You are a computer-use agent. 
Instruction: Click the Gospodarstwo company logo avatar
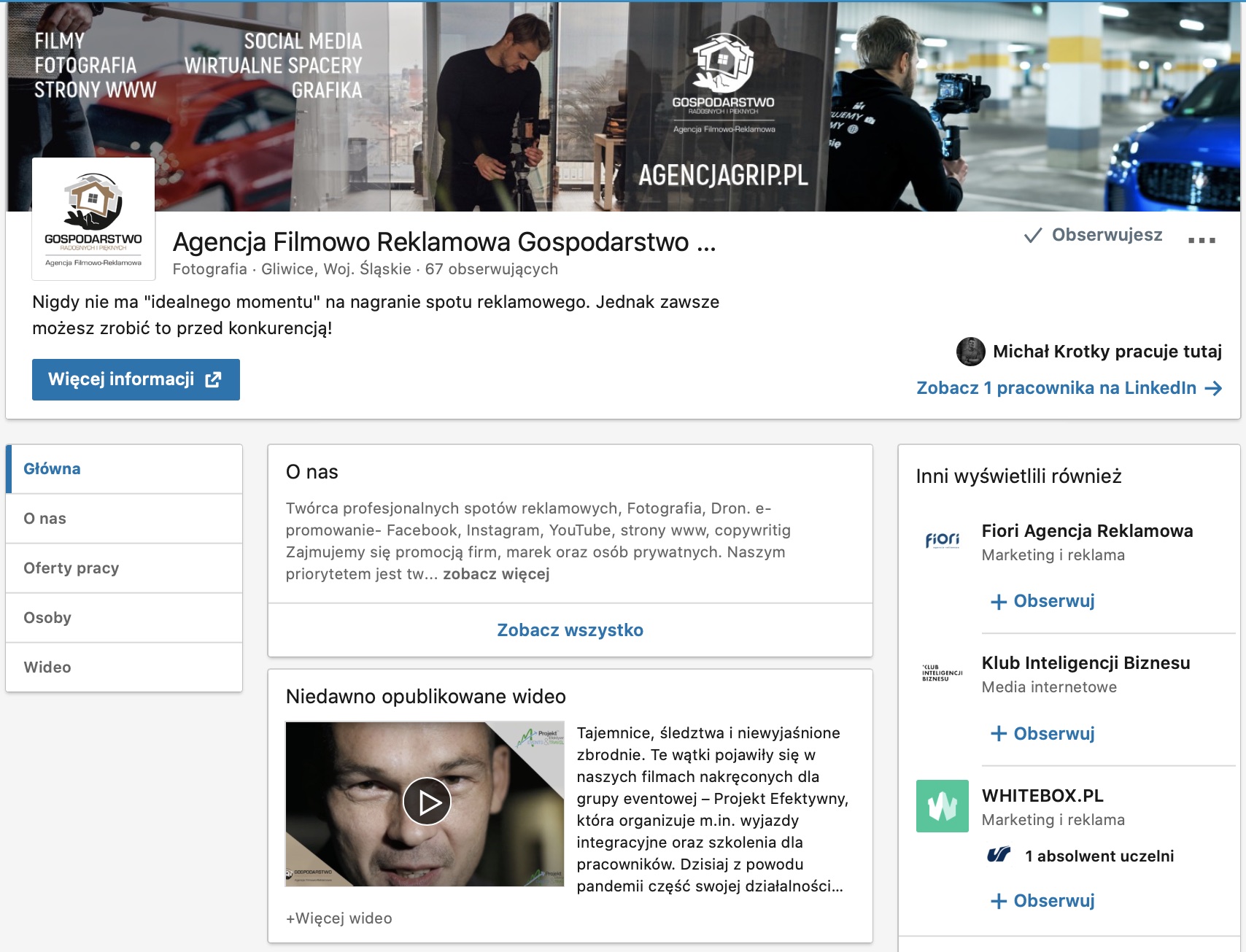(x=93, y=219)
